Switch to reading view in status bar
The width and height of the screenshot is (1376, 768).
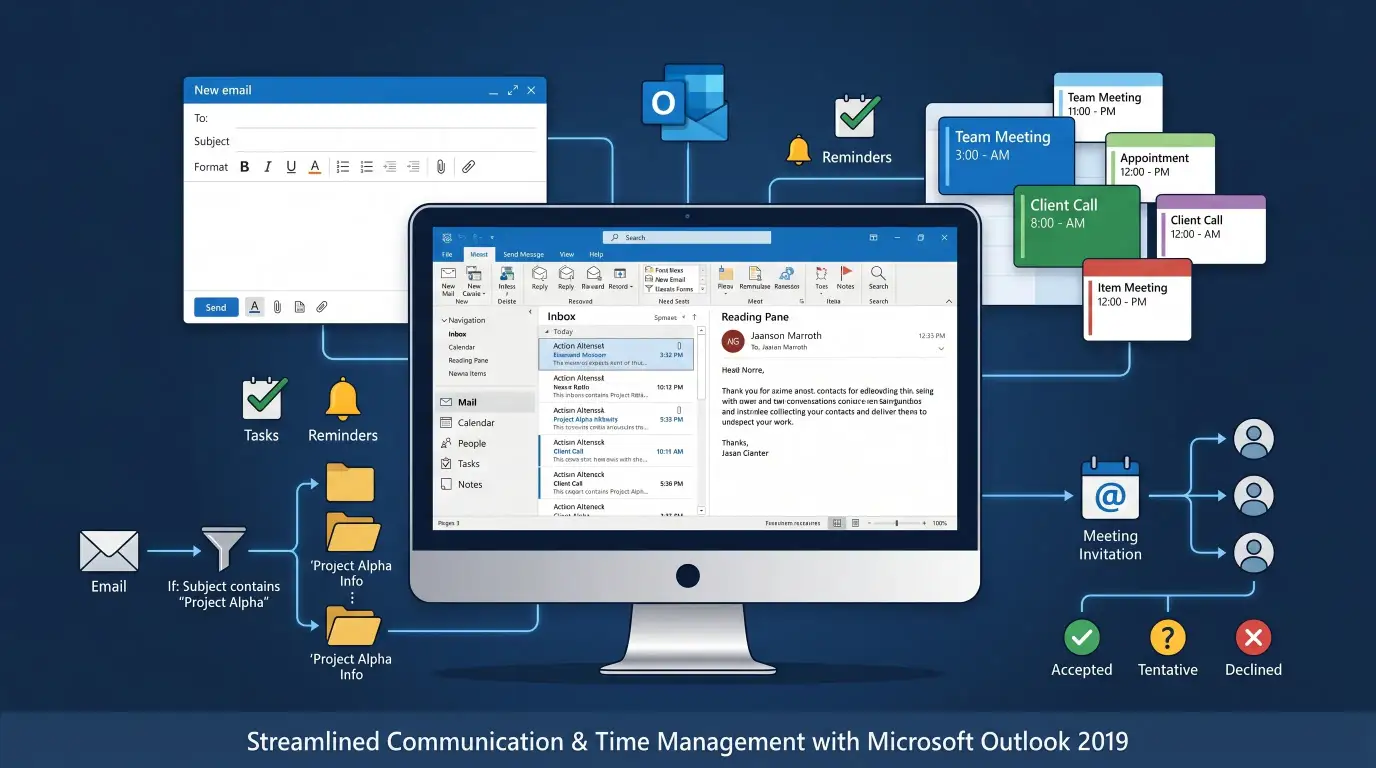pos(855,523)
